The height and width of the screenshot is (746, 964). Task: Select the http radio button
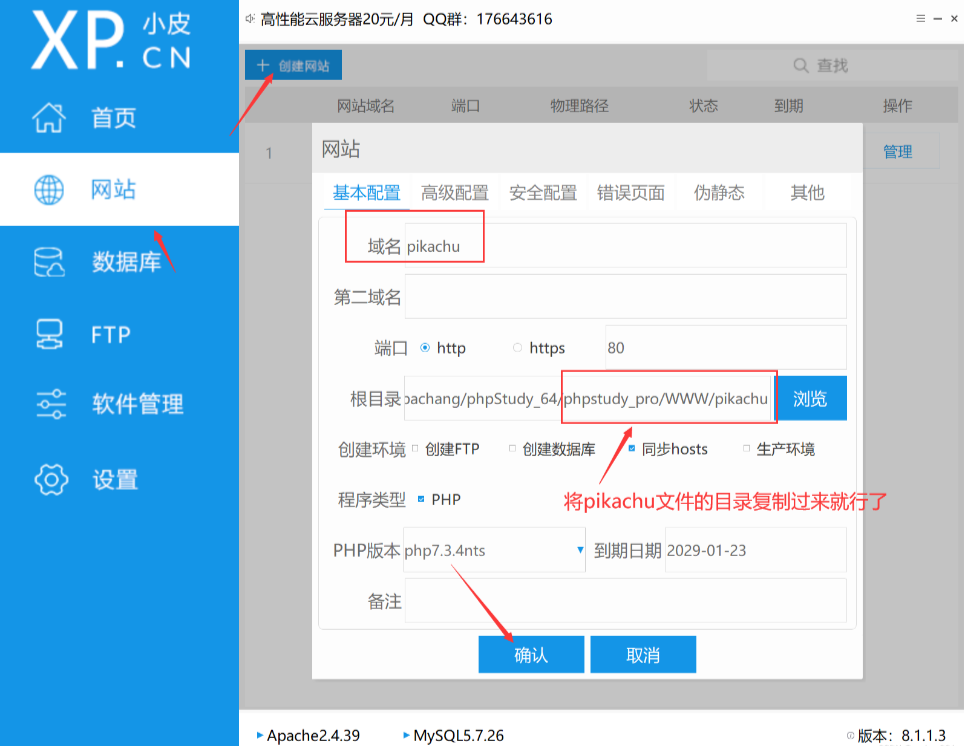pyautogui.click(x=425, y=347)
